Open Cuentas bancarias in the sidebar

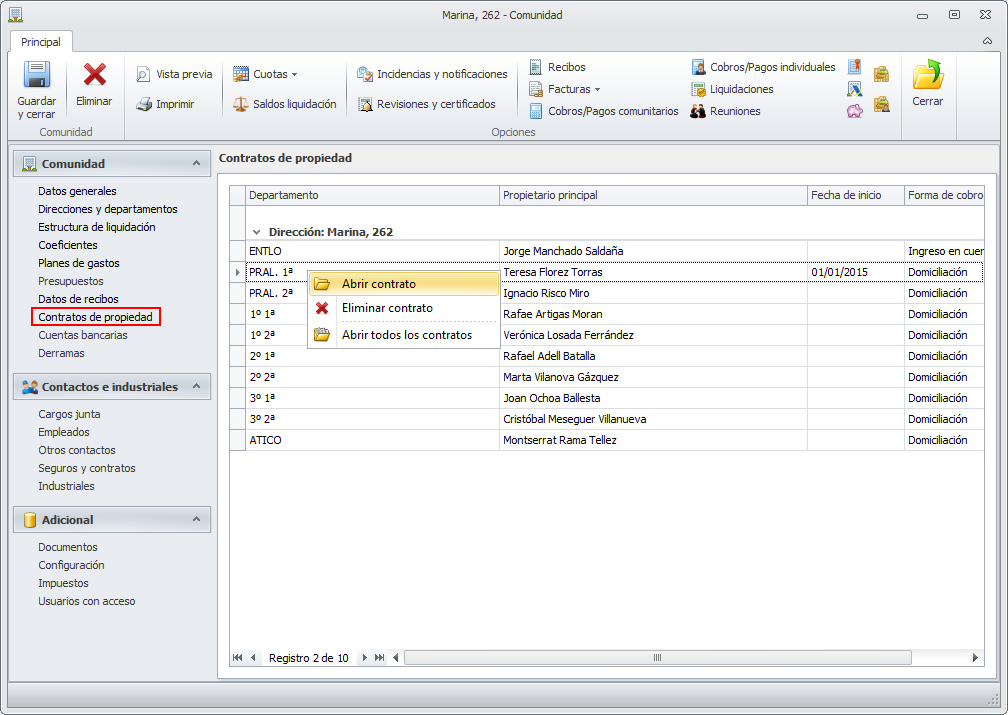click(x=83, y=335)
